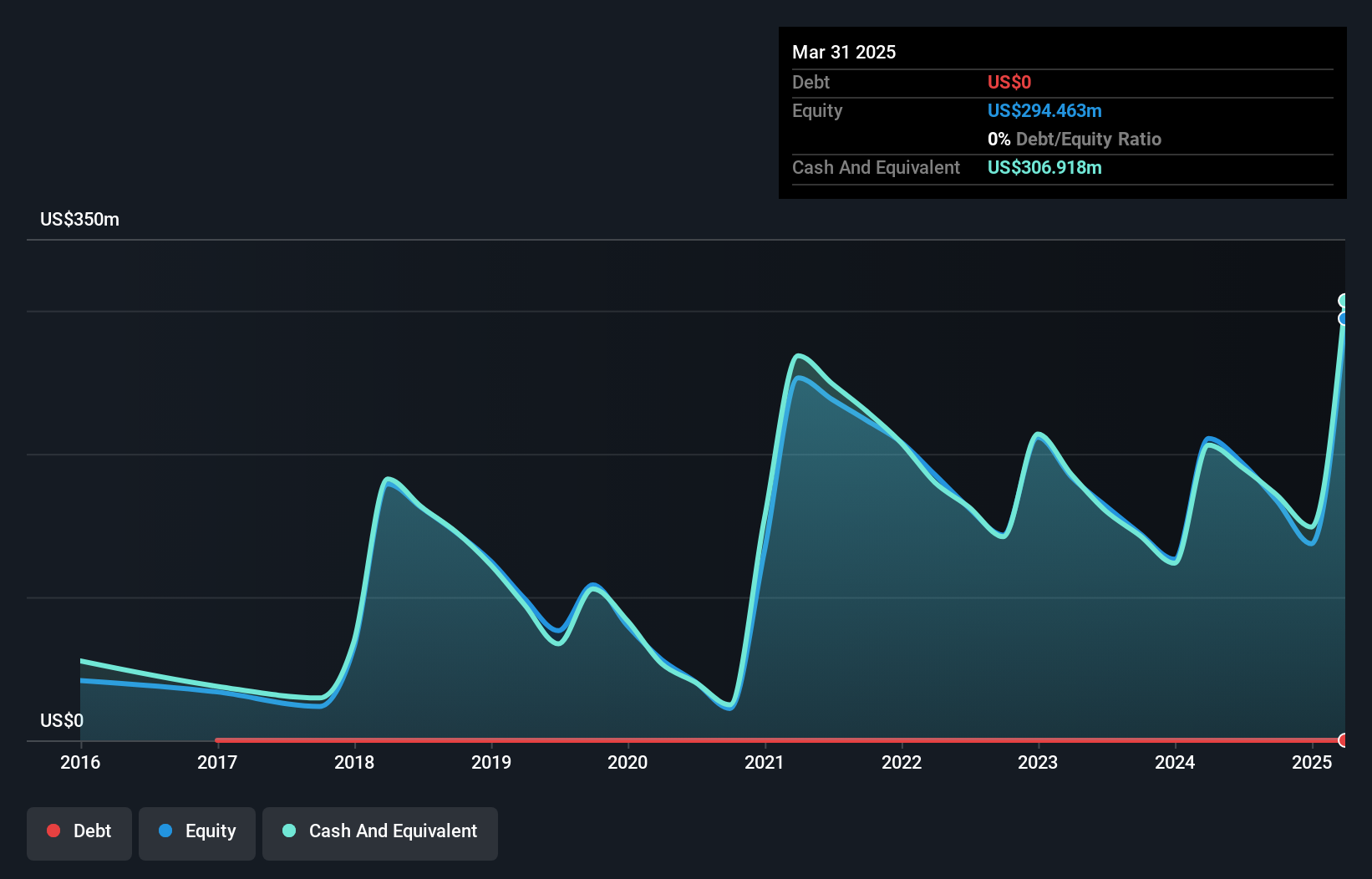Image resolution: width=1372 pixels, height=879 pixels.
Task: Click the red Debt legend dot
Action: click(53, 831)
